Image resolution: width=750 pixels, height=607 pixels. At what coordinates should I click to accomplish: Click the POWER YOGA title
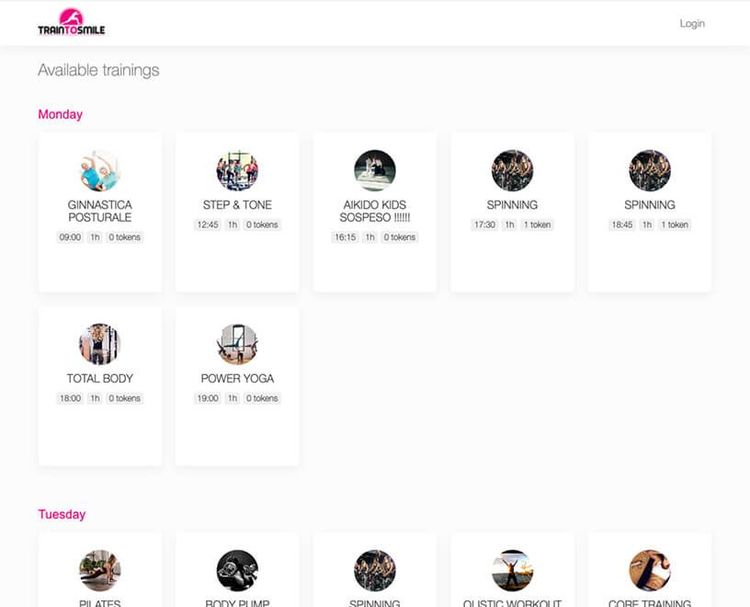[237, 378]
